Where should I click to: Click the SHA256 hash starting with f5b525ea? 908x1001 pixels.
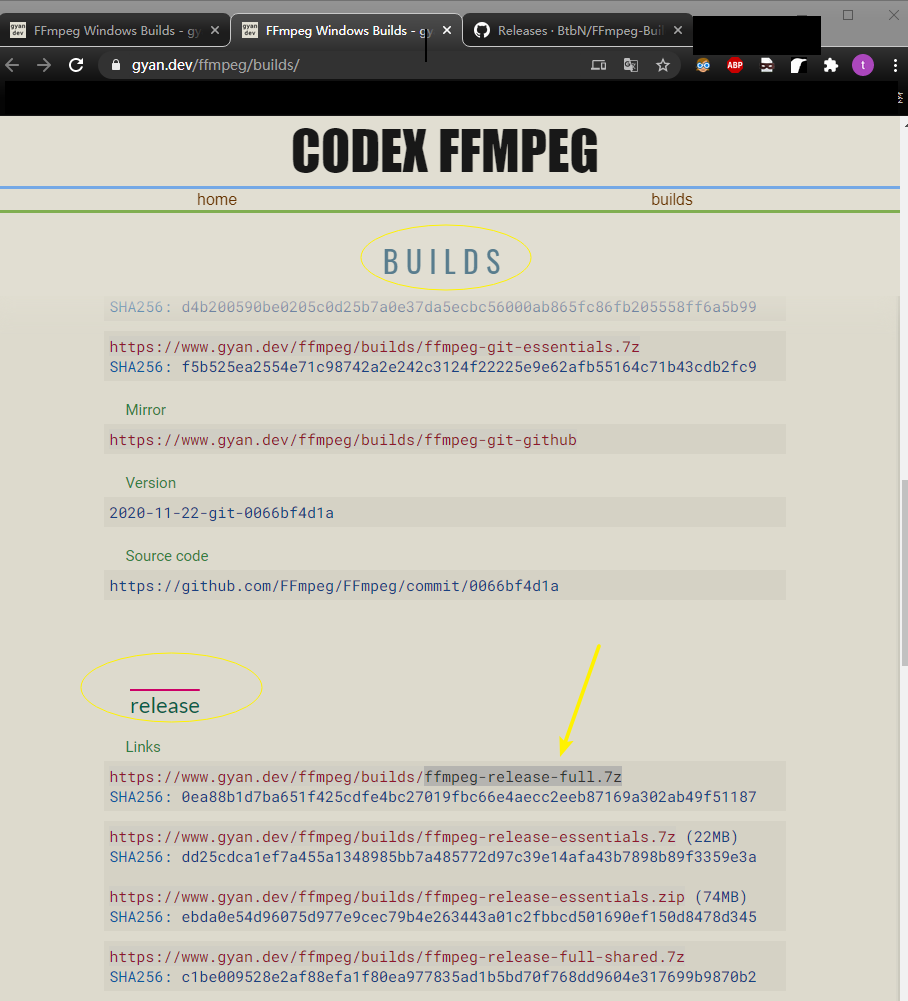pyautogui.click(x=469, y=367)
